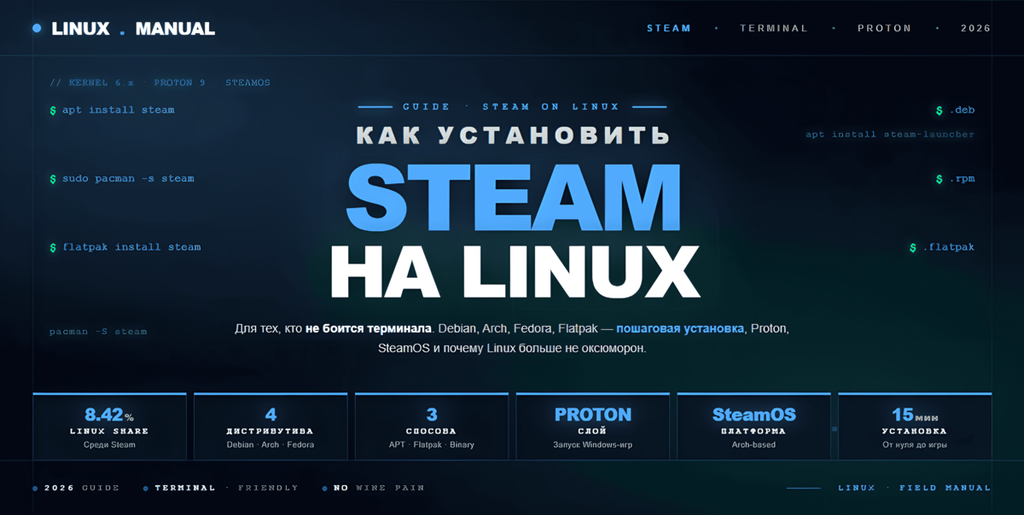Viewport: 1024px width, 515px height.
Task: Open the 8.42% LINUX SHARE stat card
Action: click(x=109, y=426)
